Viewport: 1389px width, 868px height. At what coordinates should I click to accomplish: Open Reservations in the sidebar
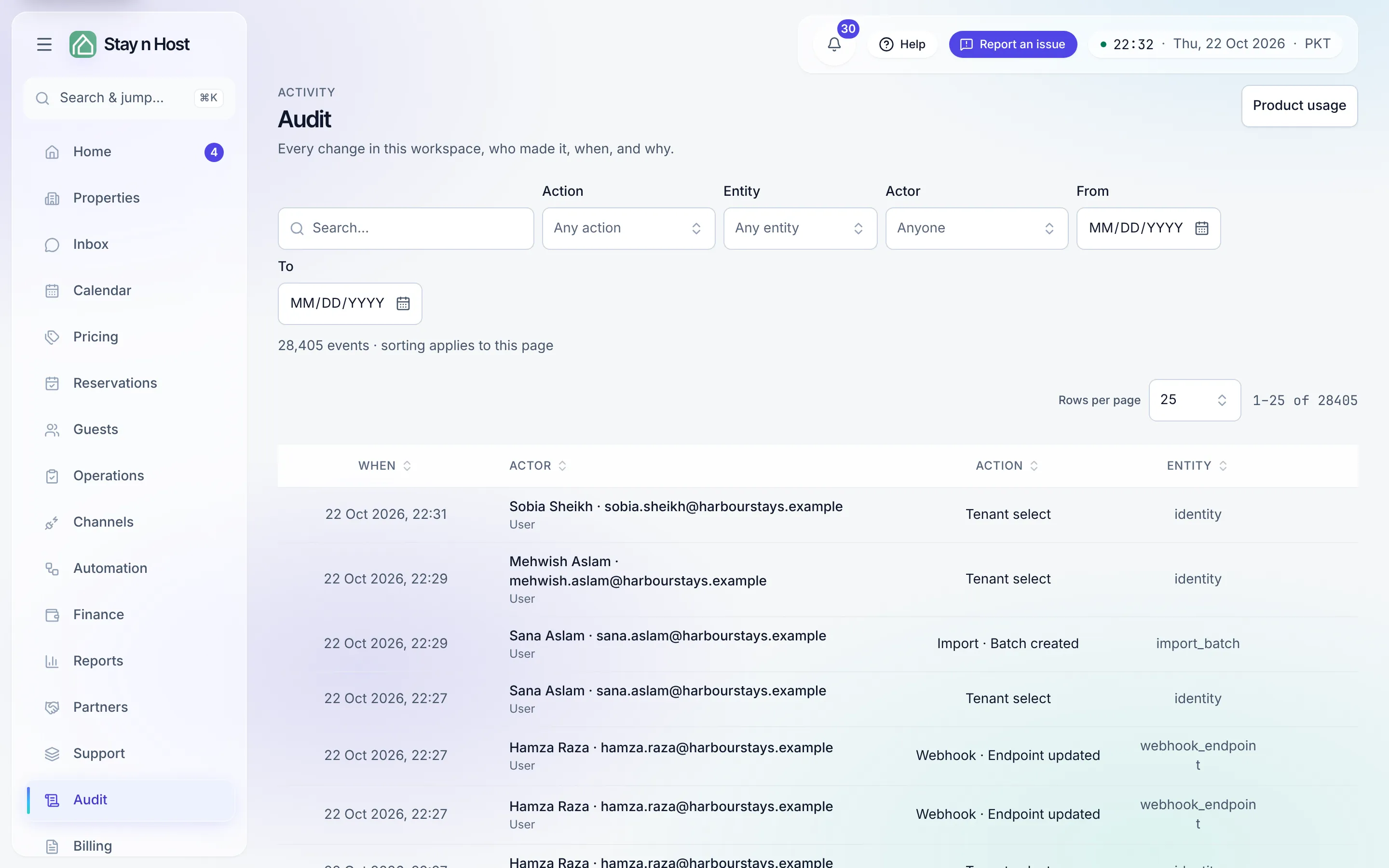click(130, 383)
